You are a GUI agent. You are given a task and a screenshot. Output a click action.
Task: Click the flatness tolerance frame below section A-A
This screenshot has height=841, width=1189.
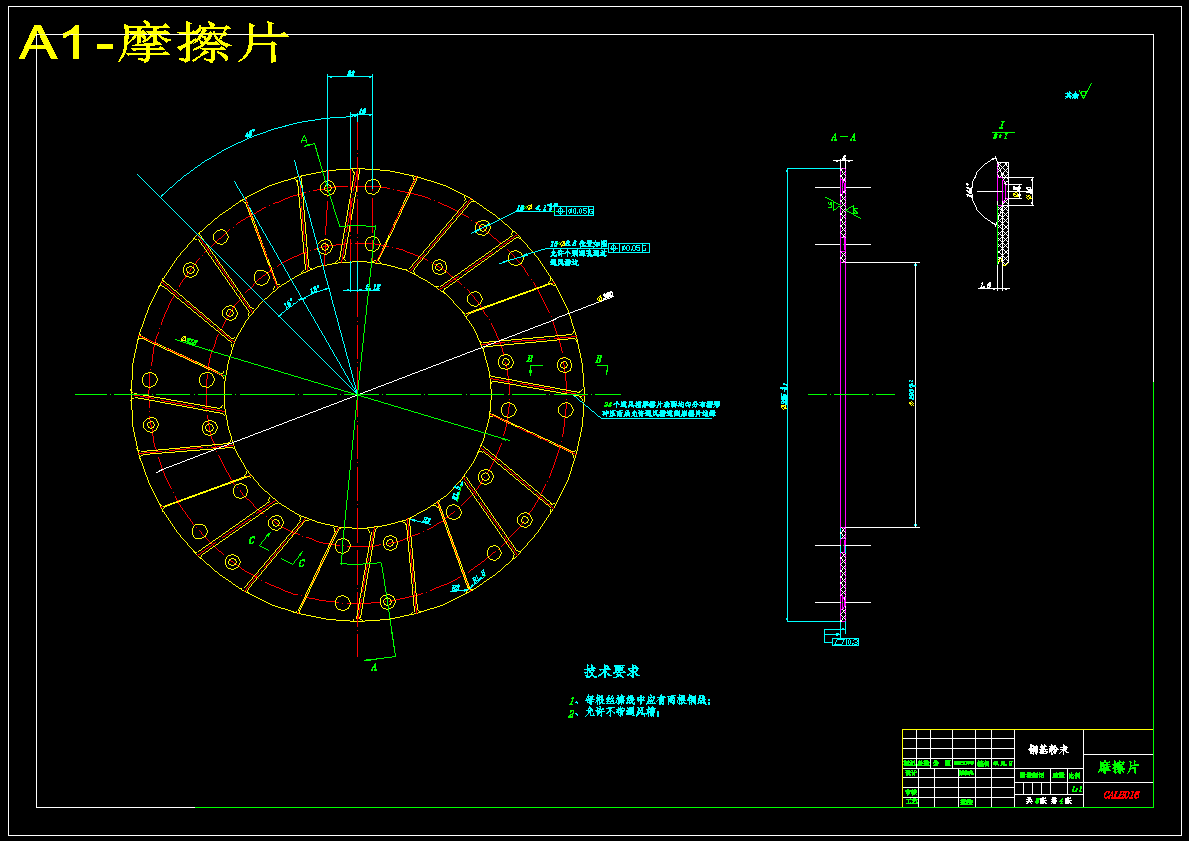coord(845,642)
